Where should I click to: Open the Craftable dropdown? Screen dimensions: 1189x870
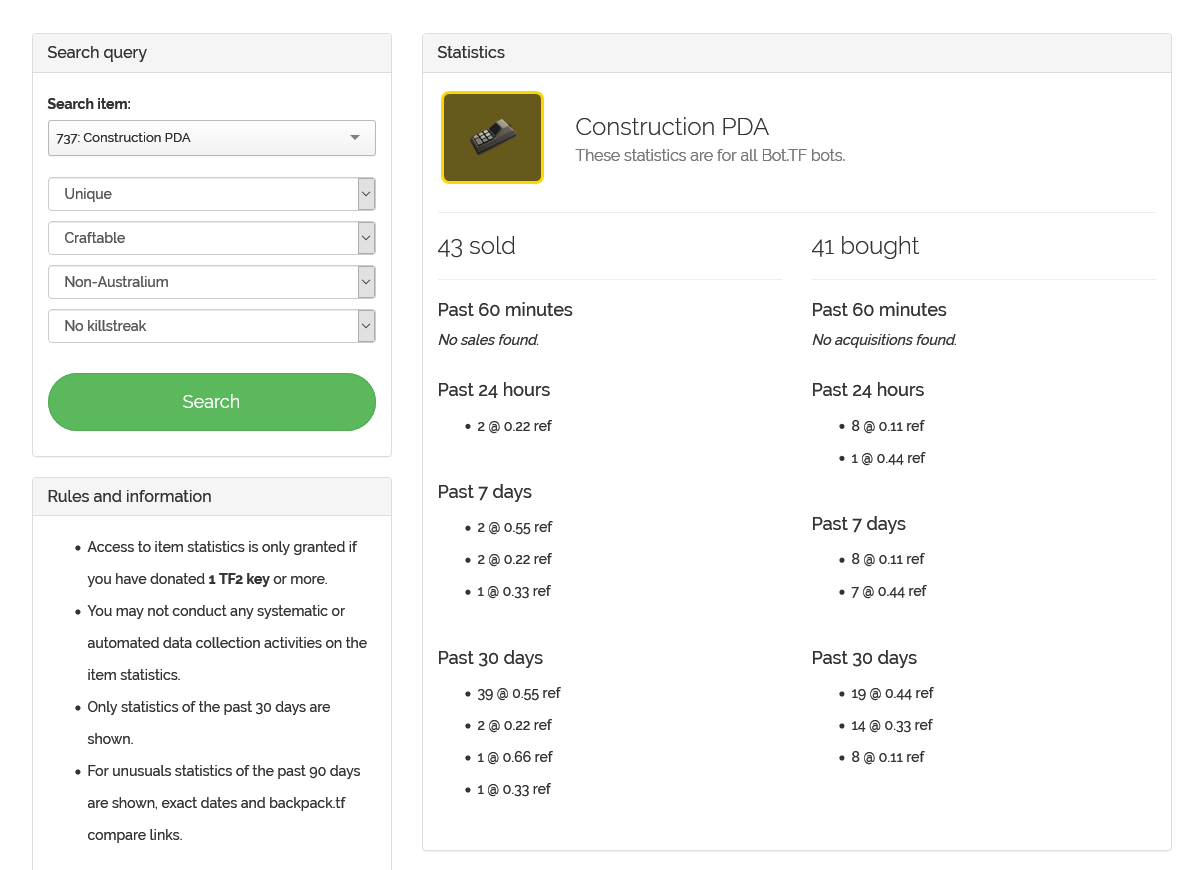tap(366, 238)
